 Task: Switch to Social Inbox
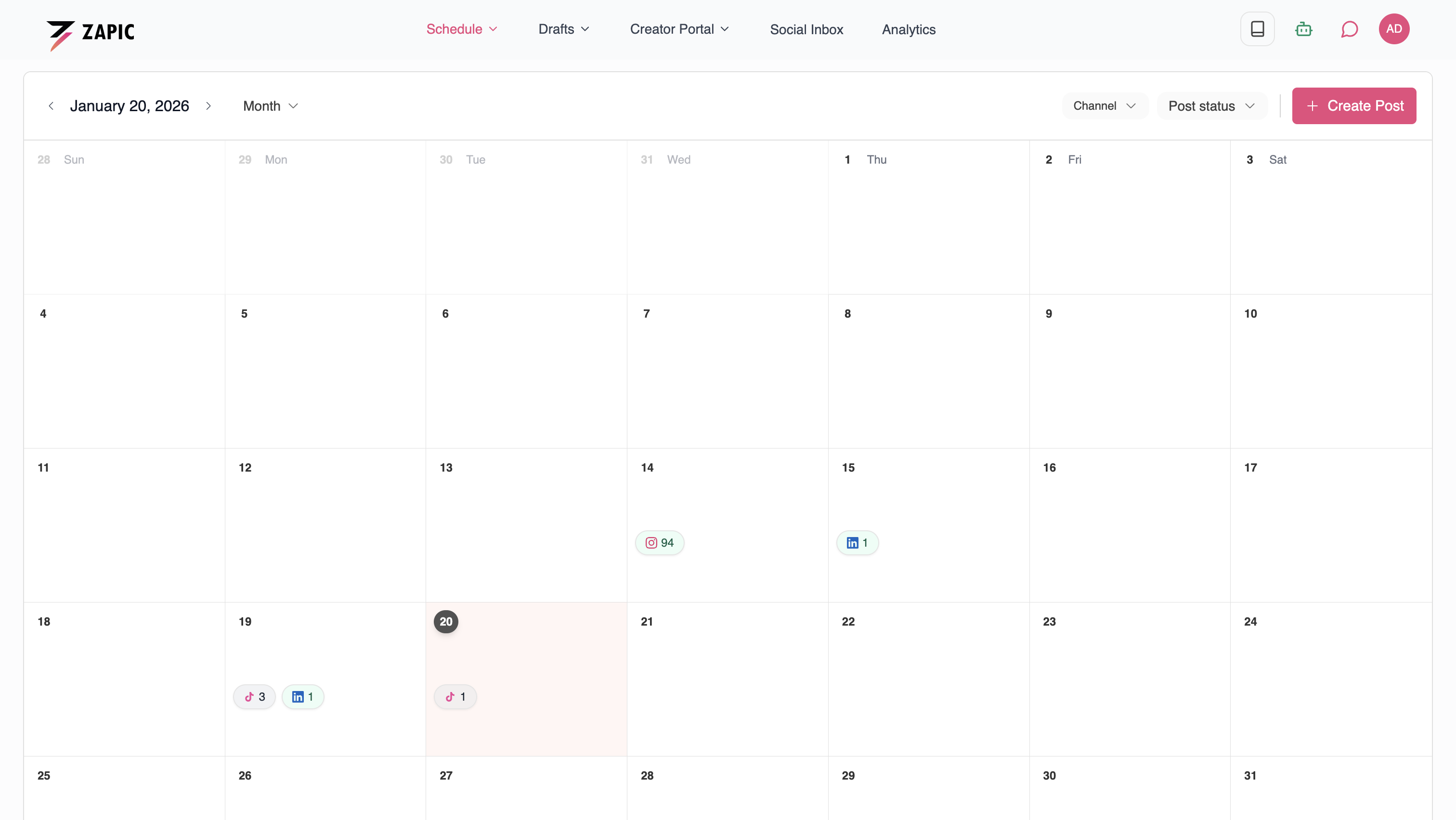pyautogui.click(x=806, y=29)
